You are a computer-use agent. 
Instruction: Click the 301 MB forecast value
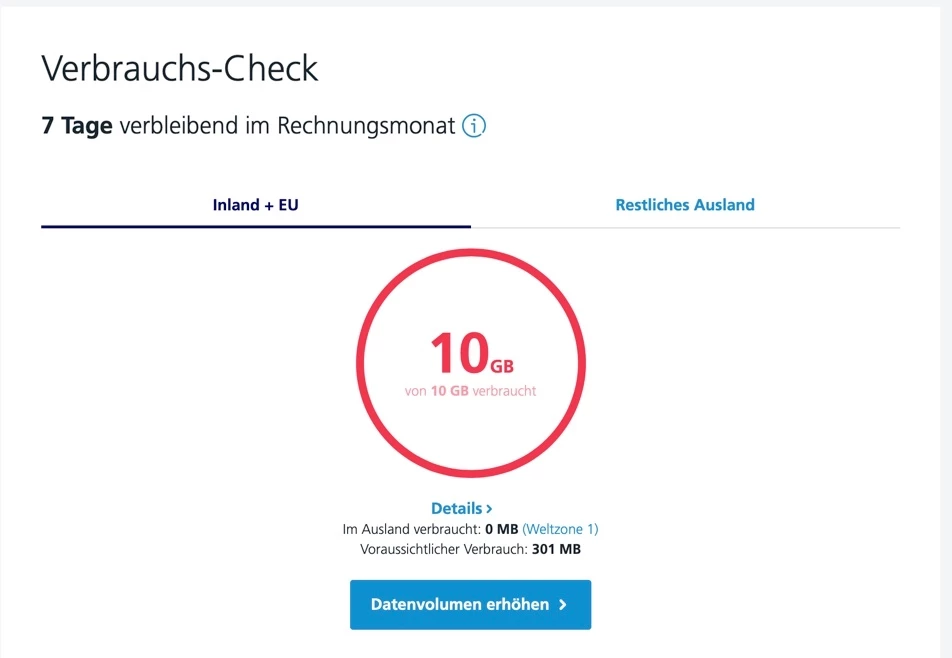pyautogui.click(x=557, y=549)
